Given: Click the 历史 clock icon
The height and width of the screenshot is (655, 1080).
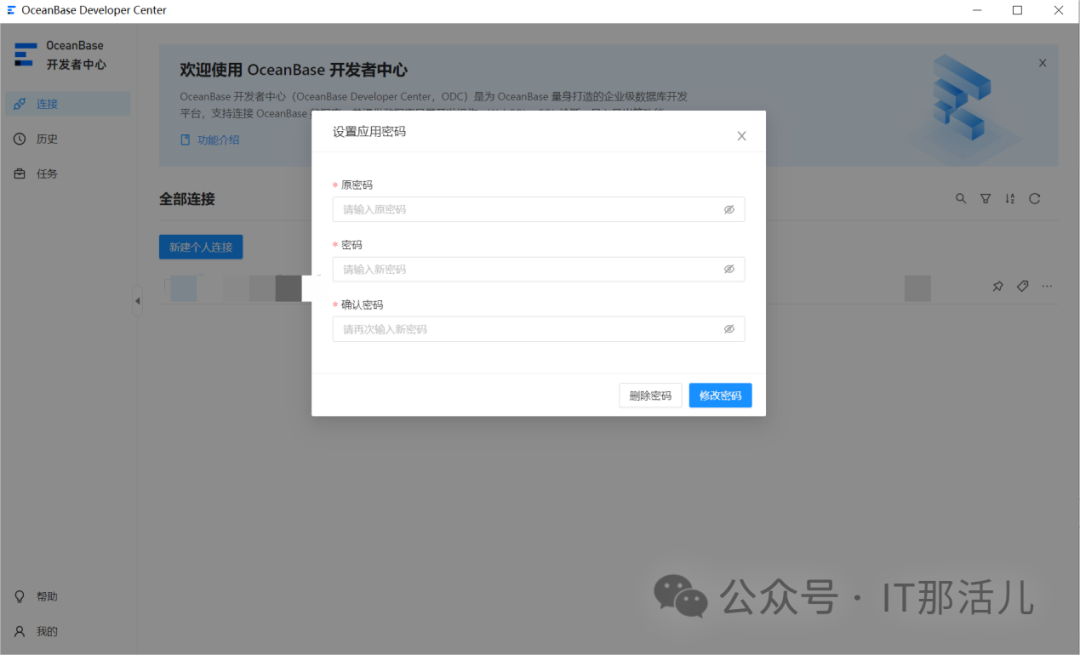Looking at the screenshot, I should tap(19, 139).
